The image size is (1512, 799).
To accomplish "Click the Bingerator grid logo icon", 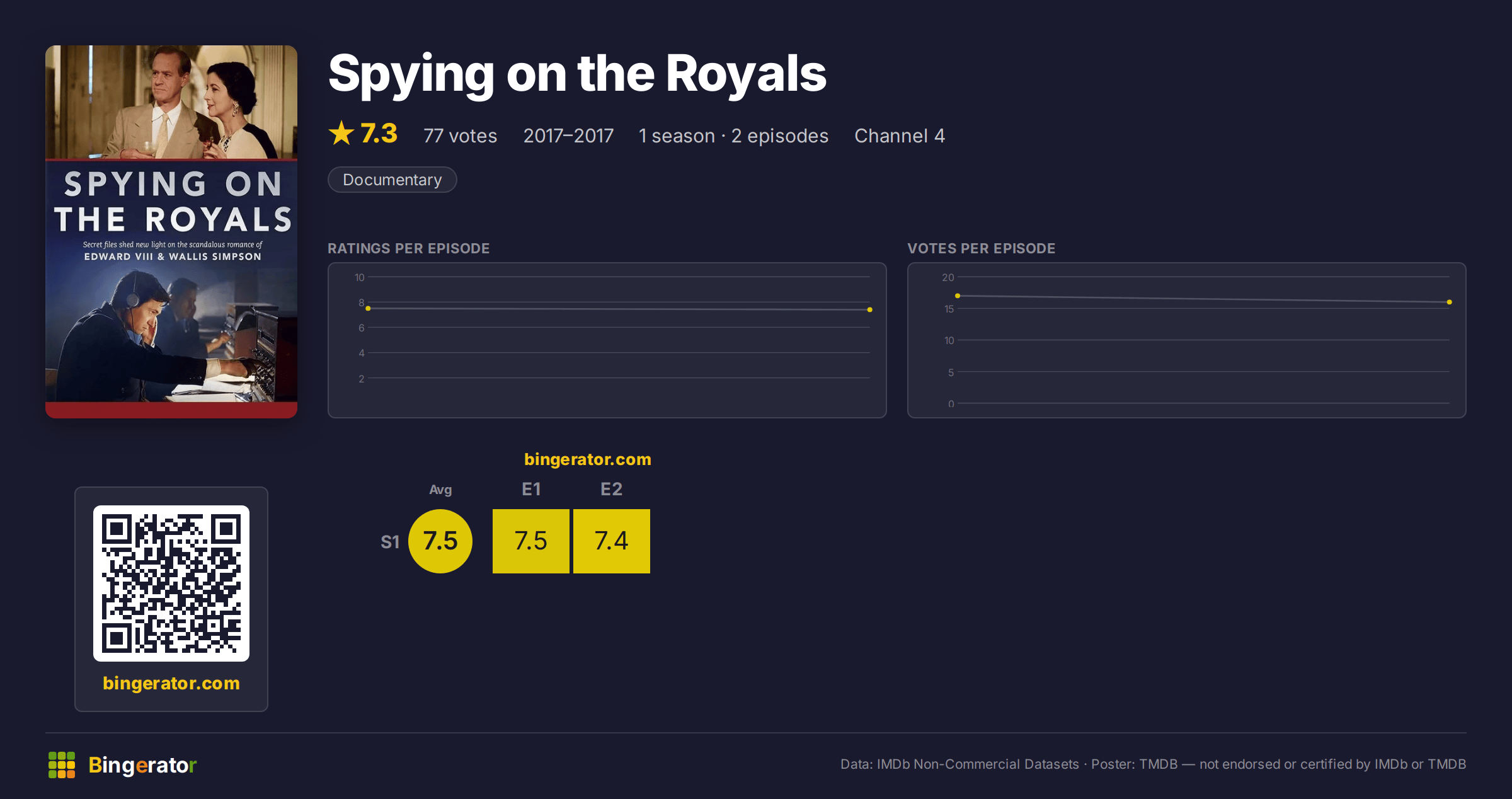I will [62, 765].
